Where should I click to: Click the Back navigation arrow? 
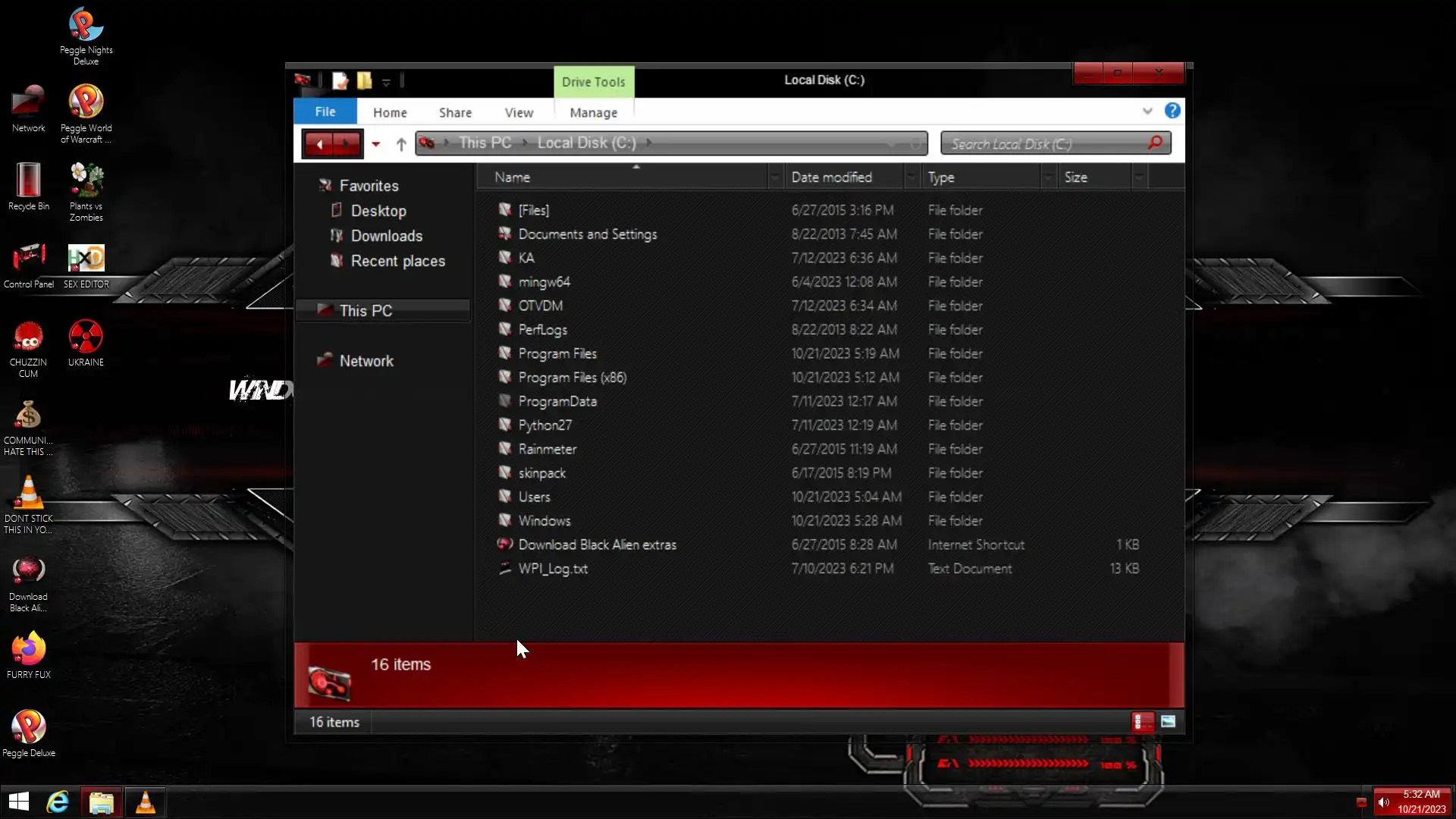[319, 143]
